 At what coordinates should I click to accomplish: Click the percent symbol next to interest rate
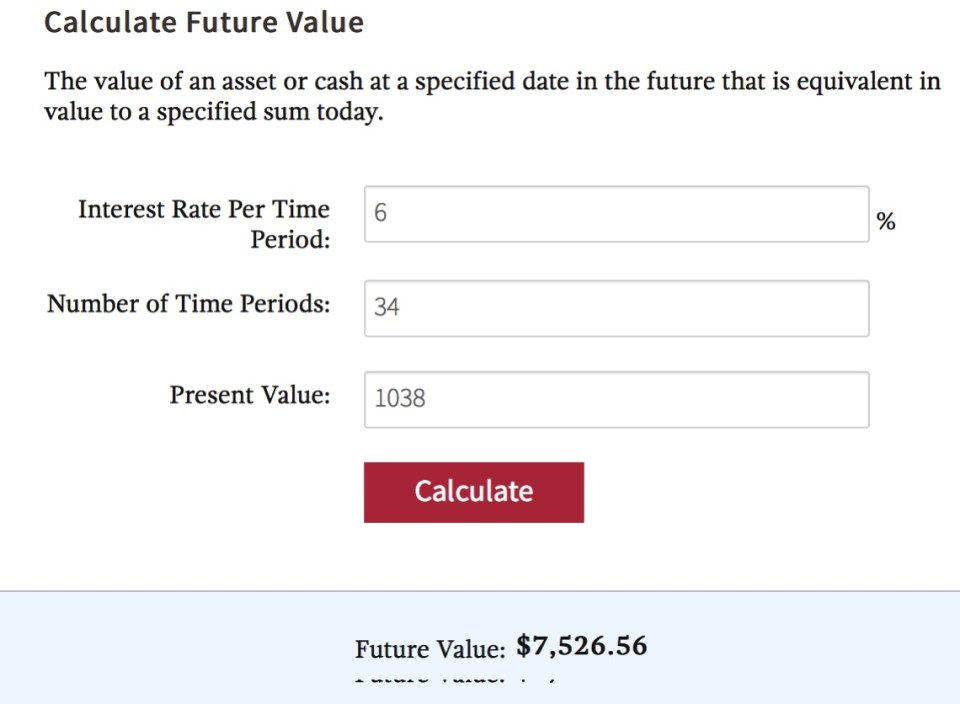pyautogui.click(x=886, y=222)
